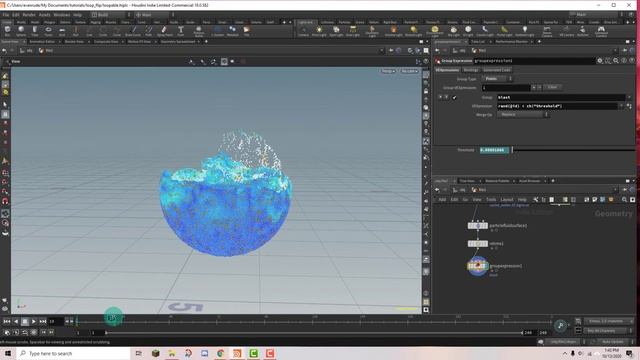
Task: Select the File shelf tool
Action: point(247,31)
